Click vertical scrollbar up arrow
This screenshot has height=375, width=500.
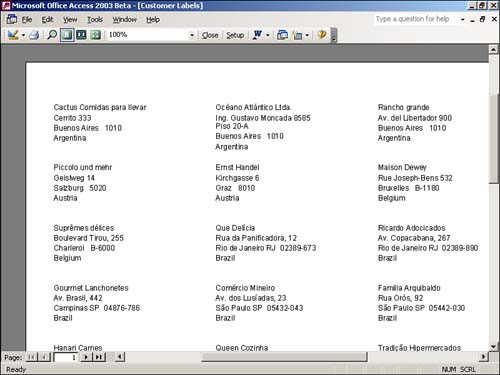point(494,49)
